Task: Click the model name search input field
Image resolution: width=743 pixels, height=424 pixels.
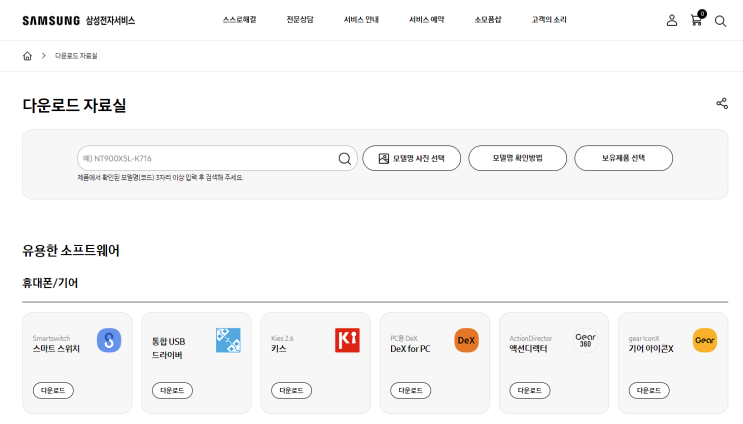Action: click(x=205, y=158)
